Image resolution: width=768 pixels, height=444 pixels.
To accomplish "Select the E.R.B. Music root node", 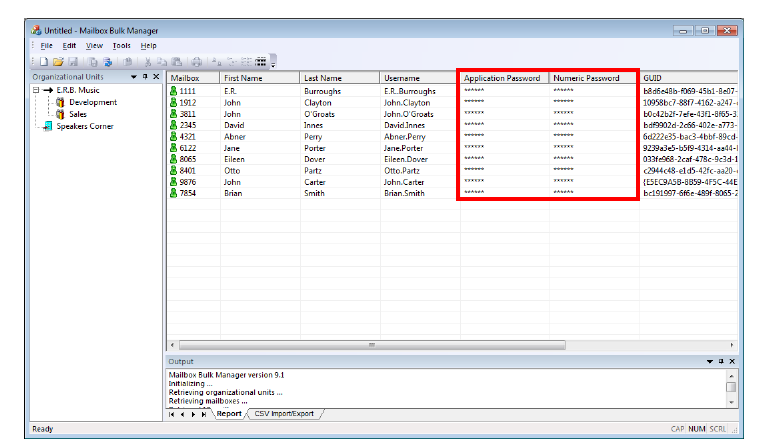I will pyautogui.click(x=78, y=90).
